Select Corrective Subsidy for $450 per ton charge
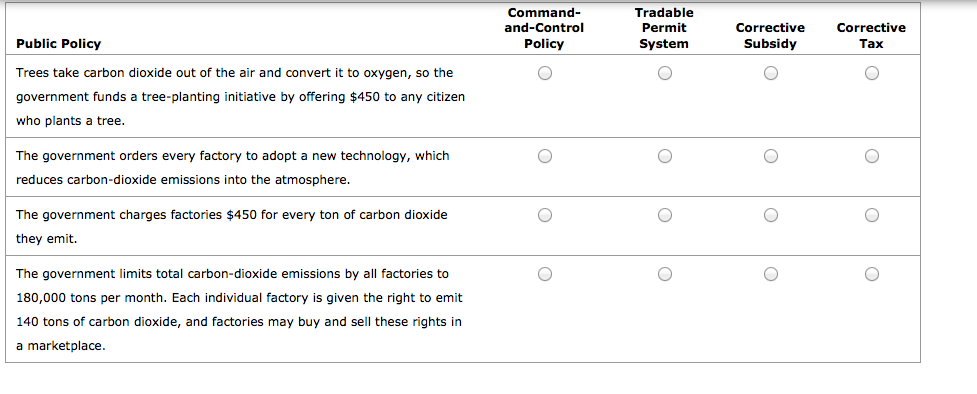Viewport: 977px width, 394px height. (x=771, y=215)
